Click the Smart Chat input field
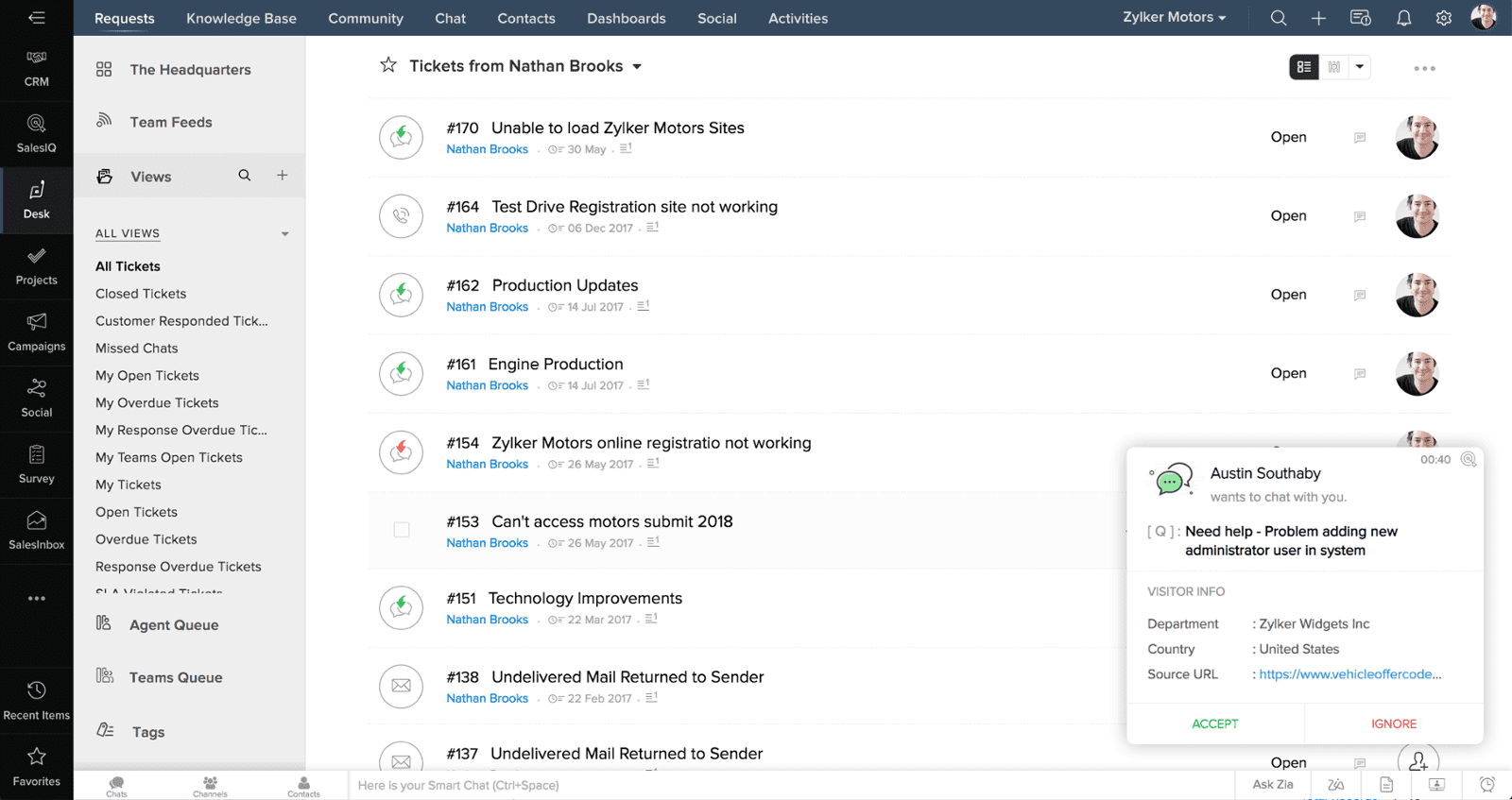This screenshot has height=800, width=1512. coord(792,785)
